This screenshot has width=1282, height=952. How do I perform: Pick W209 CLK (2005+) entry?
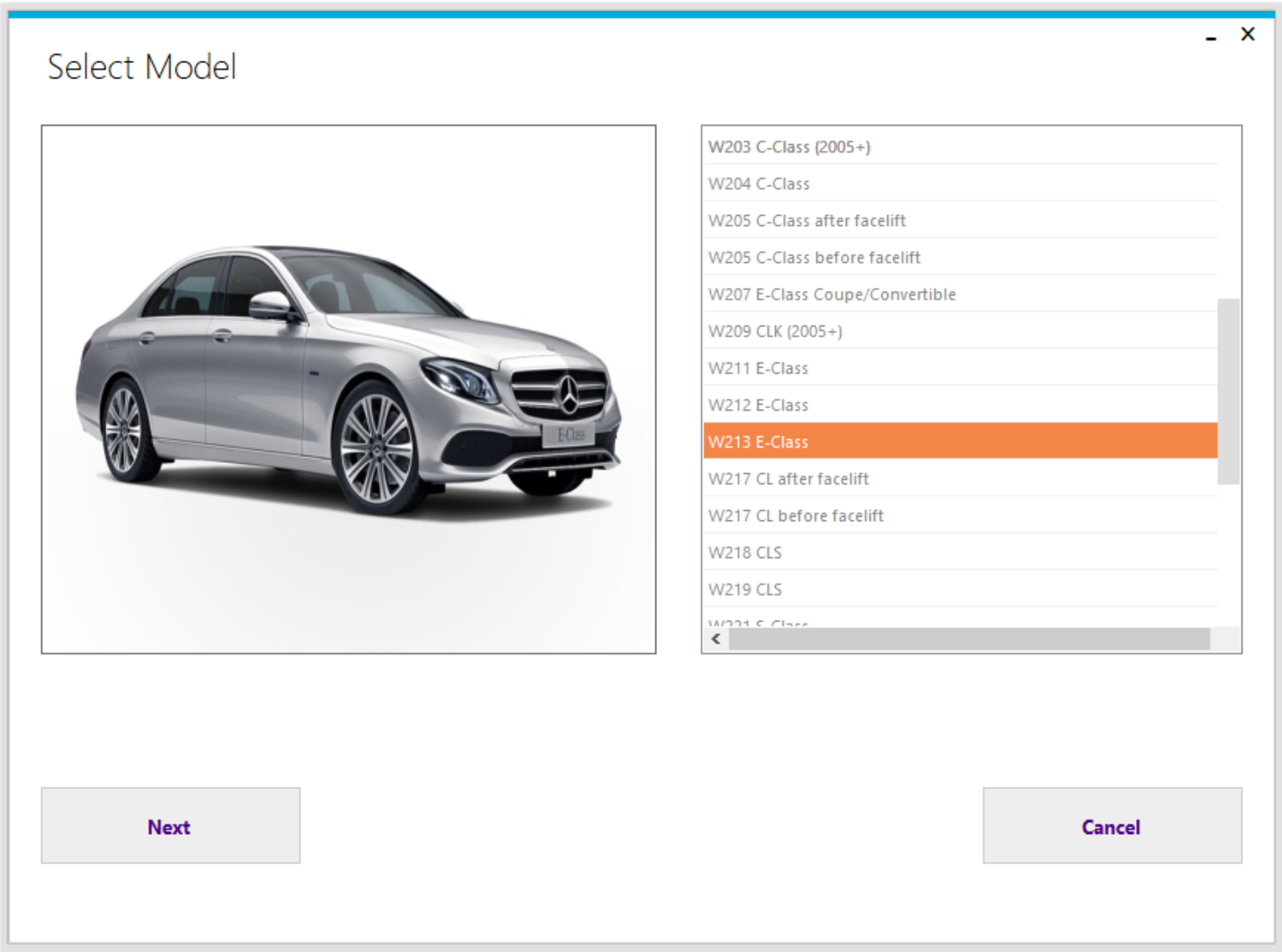click(961, 331)
